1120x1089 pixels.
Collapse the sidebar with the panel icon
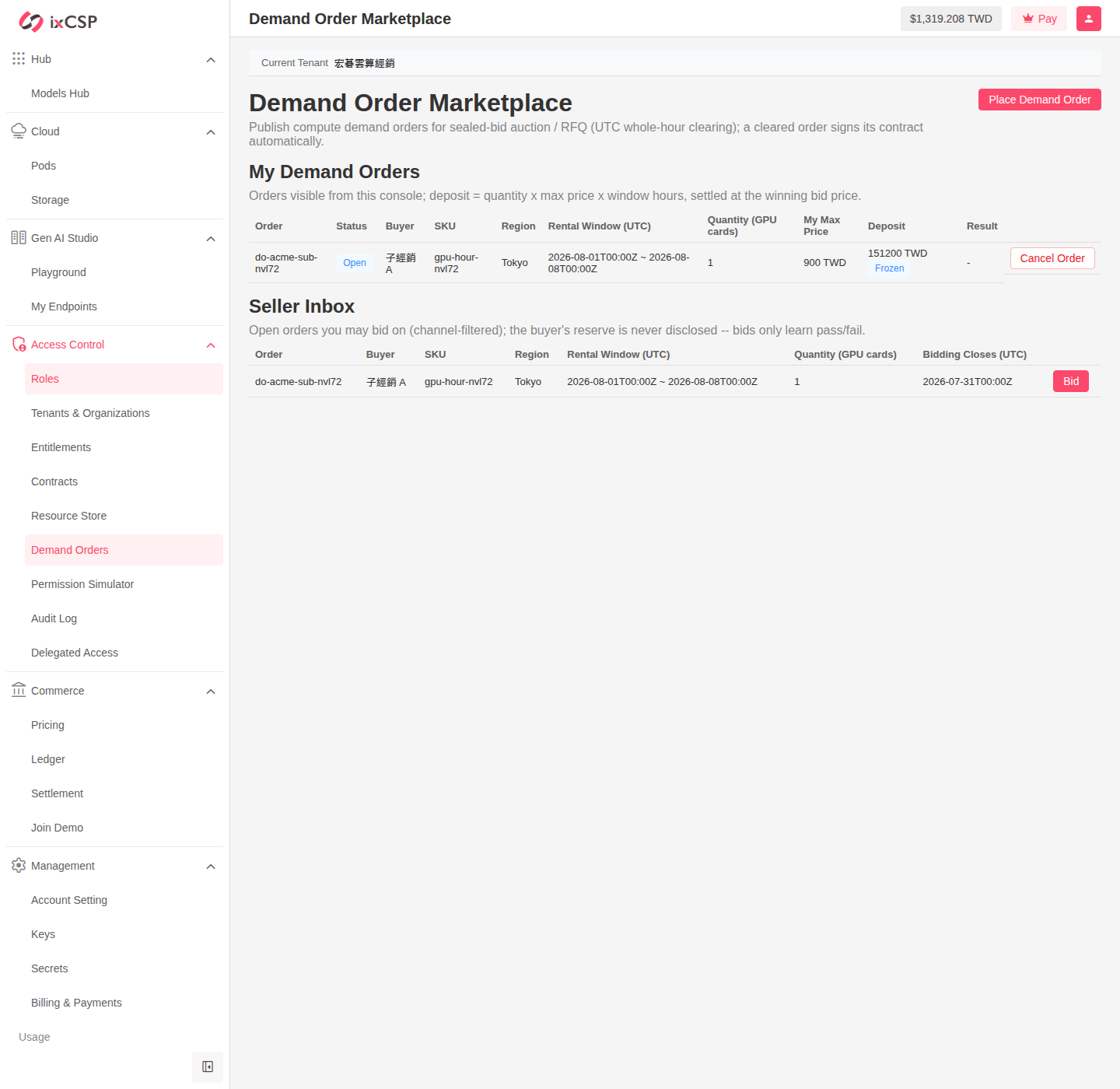point(208,1066)
